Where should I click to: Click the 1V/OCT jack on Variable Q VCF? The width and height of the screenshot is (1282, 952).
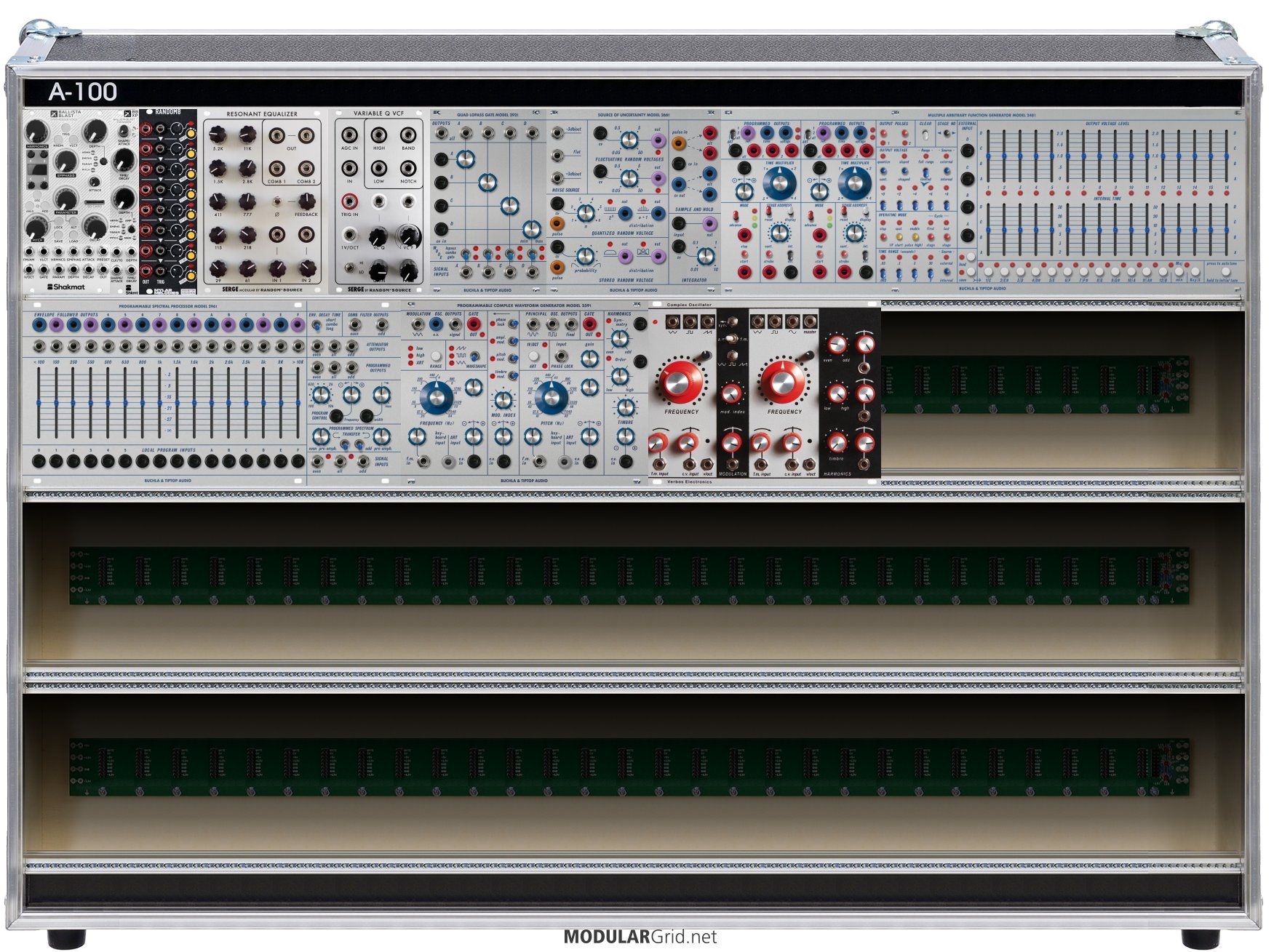click(349, 235)
